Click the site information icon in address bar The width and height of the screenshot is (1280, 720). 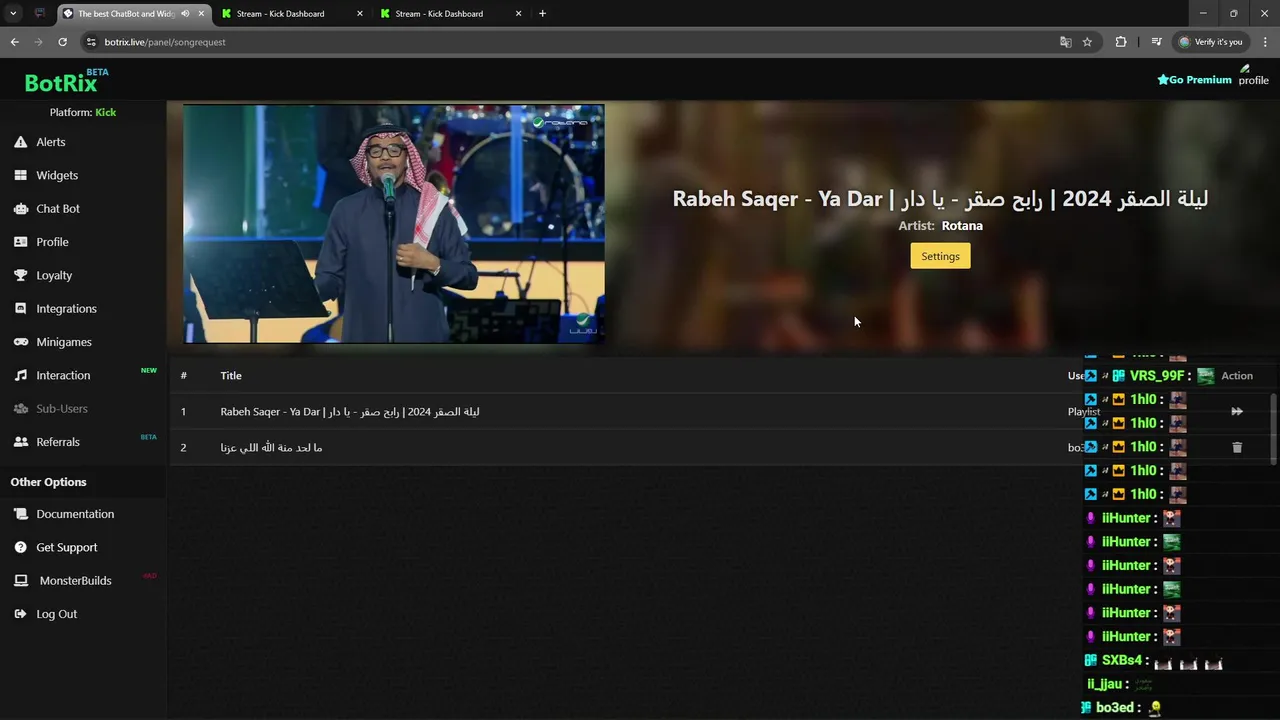tap(91, 42)
